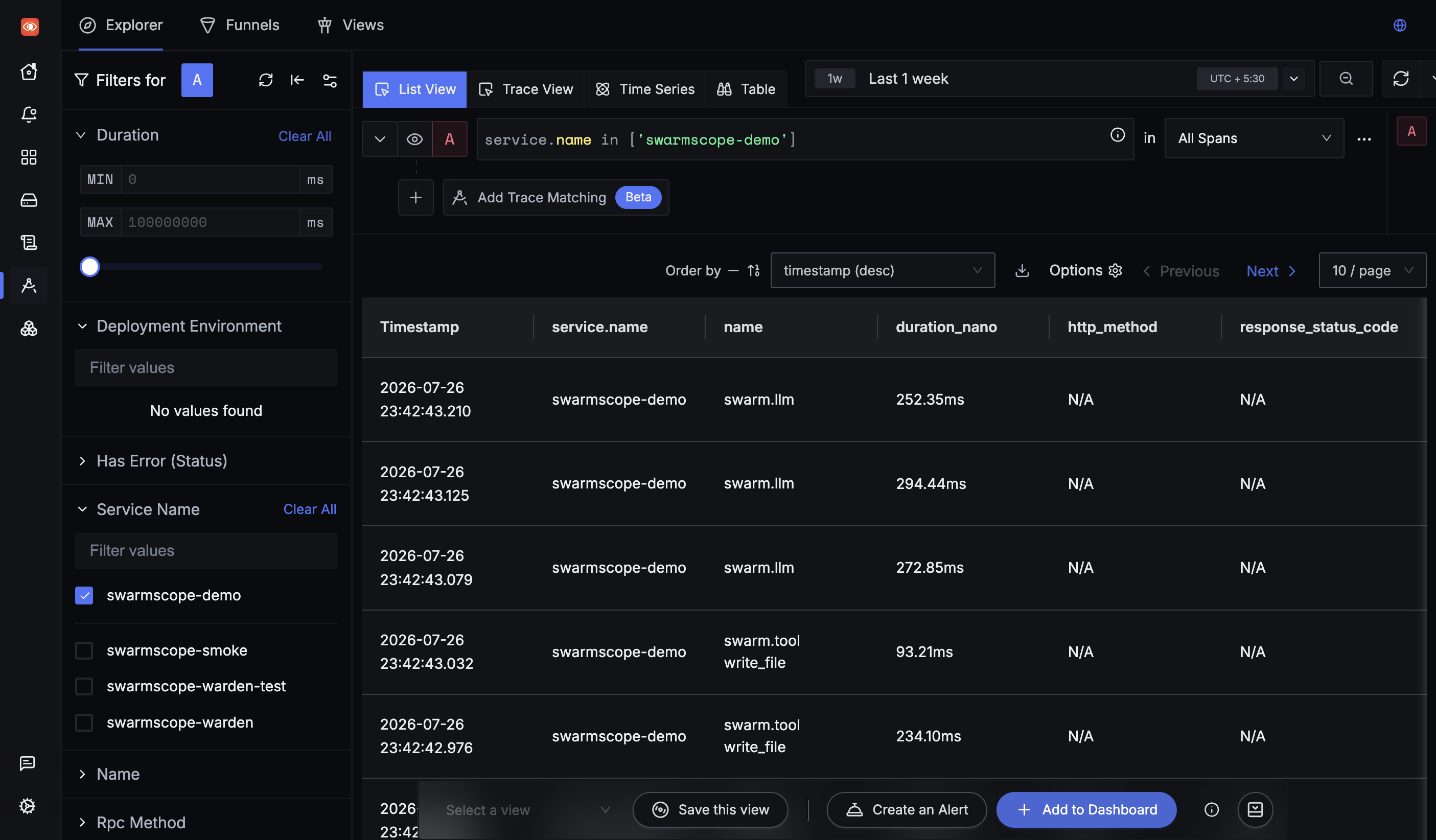The width and height of the screenshot is (1436, 840).
Task: Check the swarmscope-warden-test service checkbox
Action: (84, 686)
